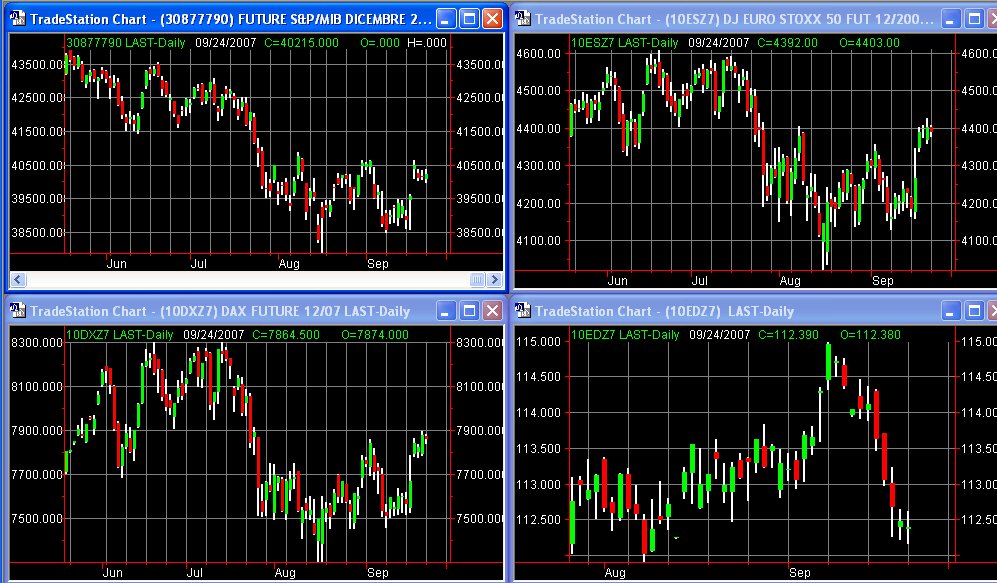
Task: Maximize the DJ Euro Stoxx 50 chart
Action: [x=975, y=18]
